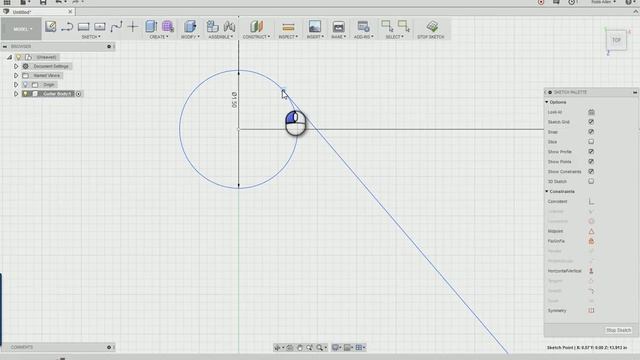This screenshot has width=640, height=360.
Task: Choose the Spline sketch tool
Action: (116, 27)
